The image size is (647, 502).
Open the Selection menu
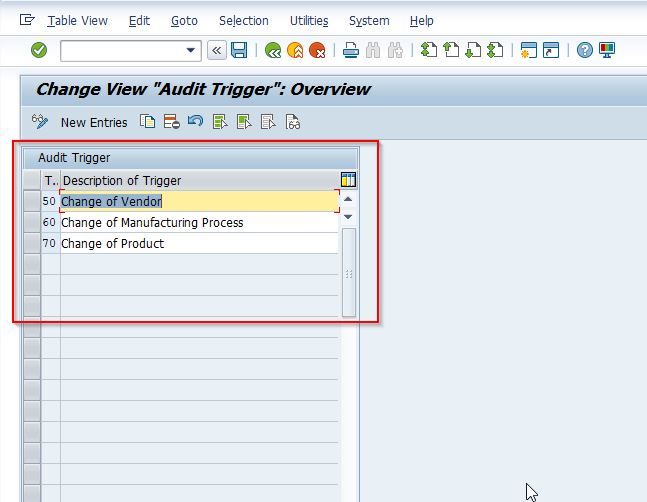pyautogui.click(x=243, y=21)
